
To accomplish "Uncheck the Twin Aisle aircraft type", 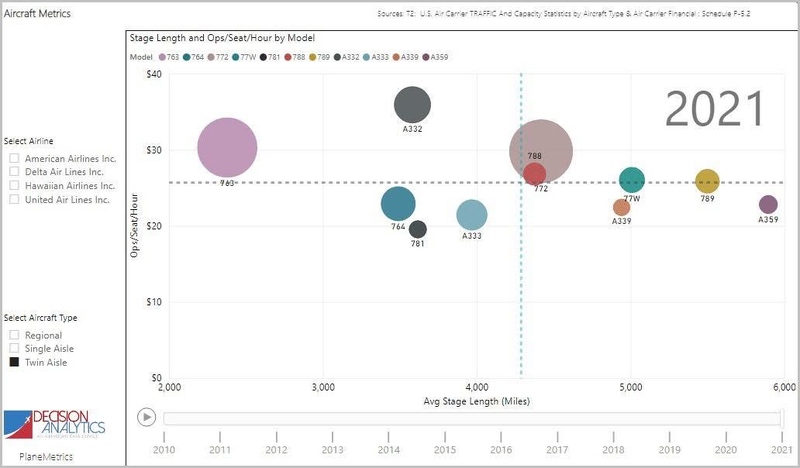I will pos(14,362).
